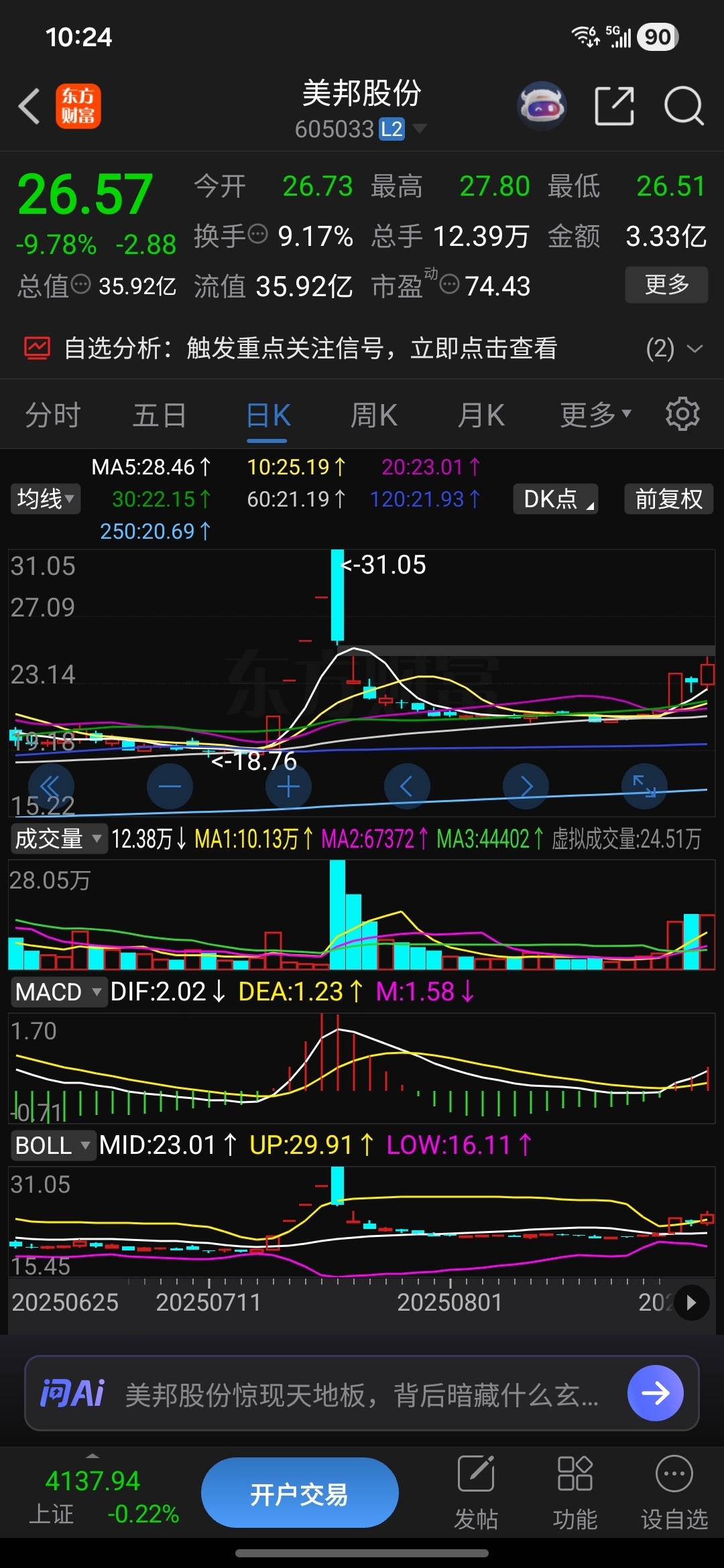Tap UP:29.91 BOLL value

[312, 1145]
